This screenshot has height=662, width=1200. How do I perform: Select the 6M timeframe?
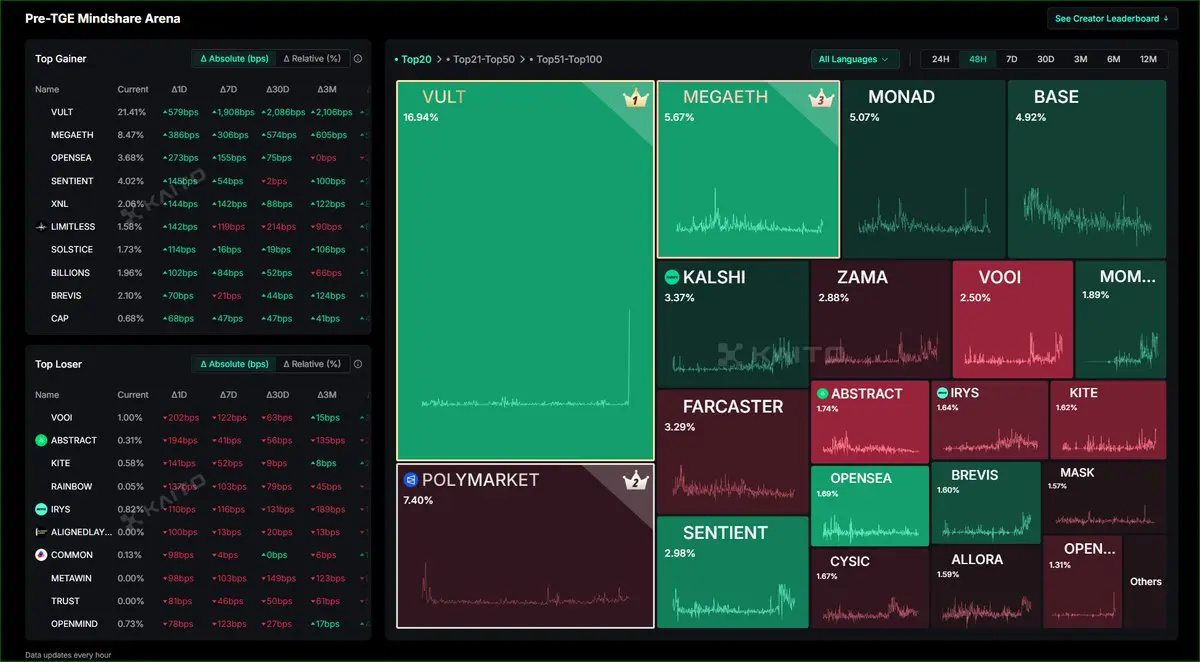tap(1114, 59)
